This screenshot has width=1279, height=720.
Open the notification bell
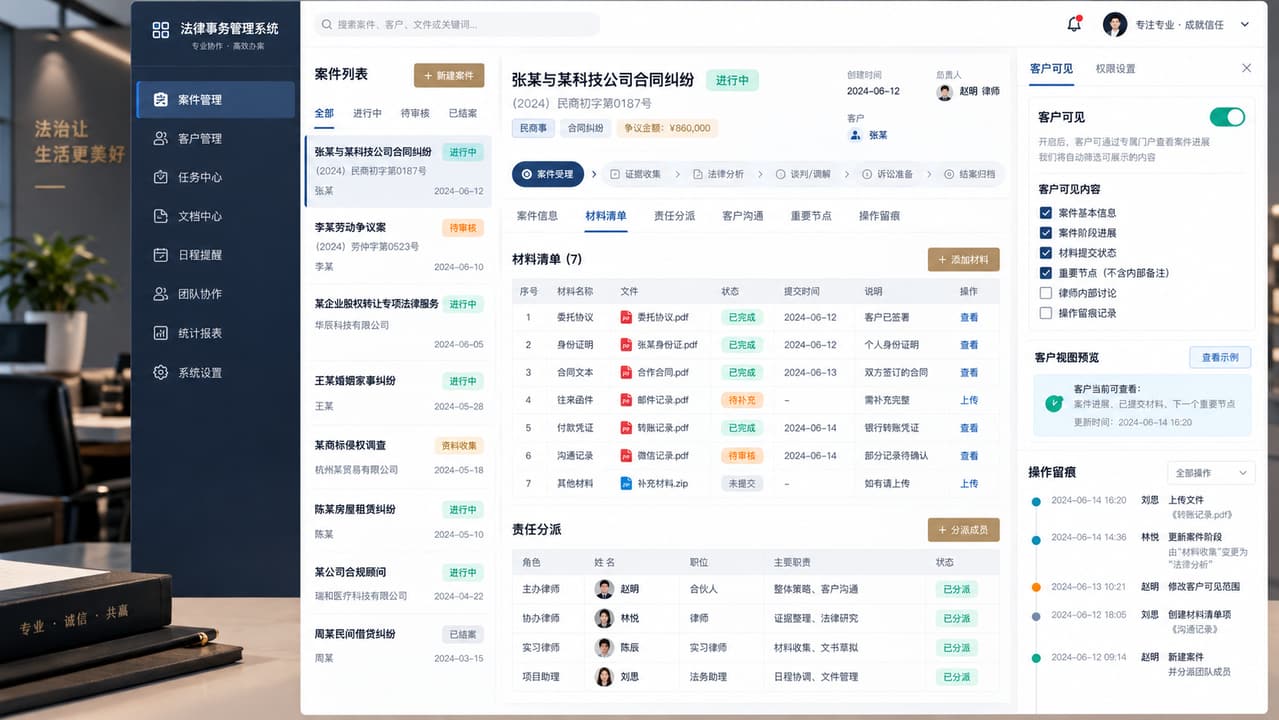coord(1074,24)
